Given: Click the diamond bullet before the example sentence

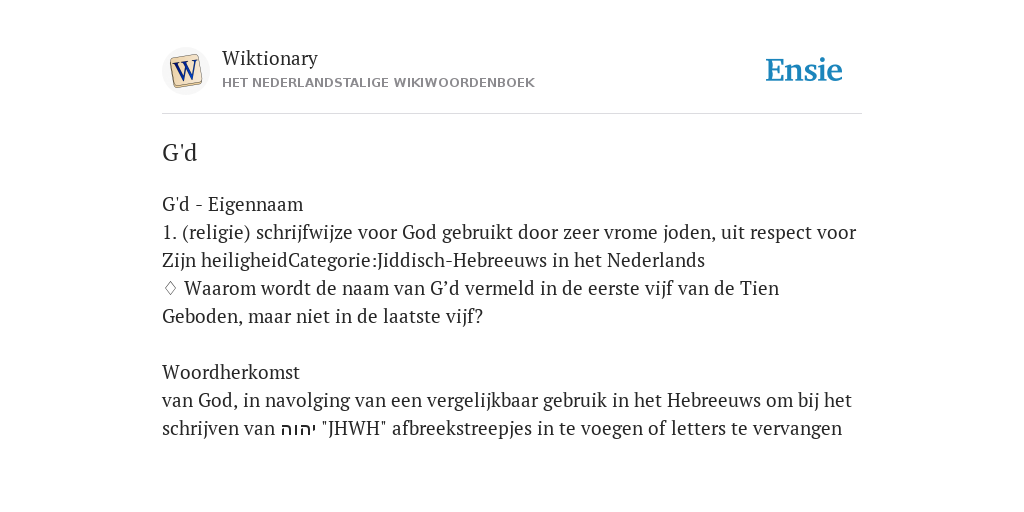Looking at the screenshot, I should click(x=170, y=288).
